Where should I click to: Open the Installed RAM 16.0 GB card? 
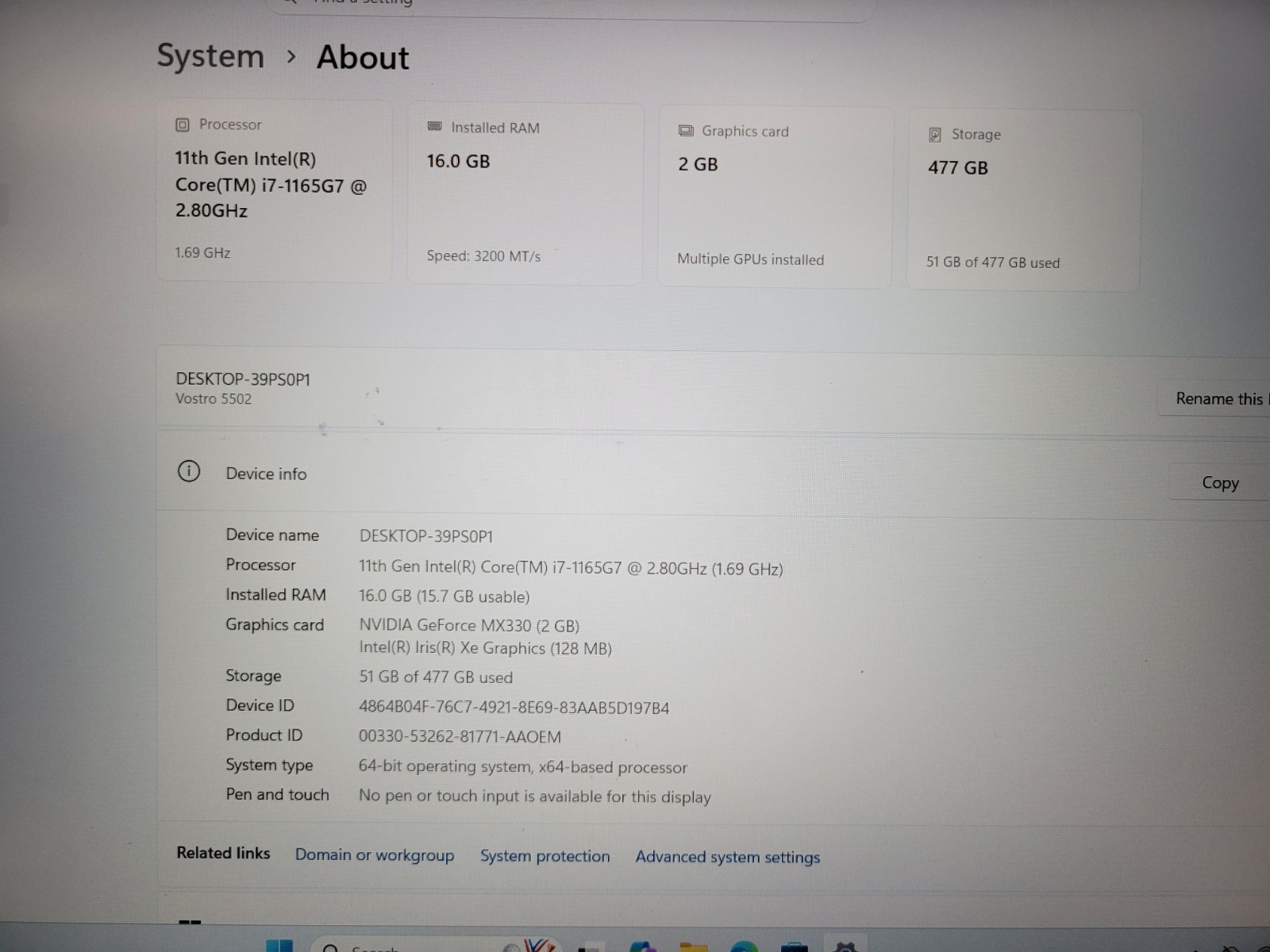coord(525,194)
